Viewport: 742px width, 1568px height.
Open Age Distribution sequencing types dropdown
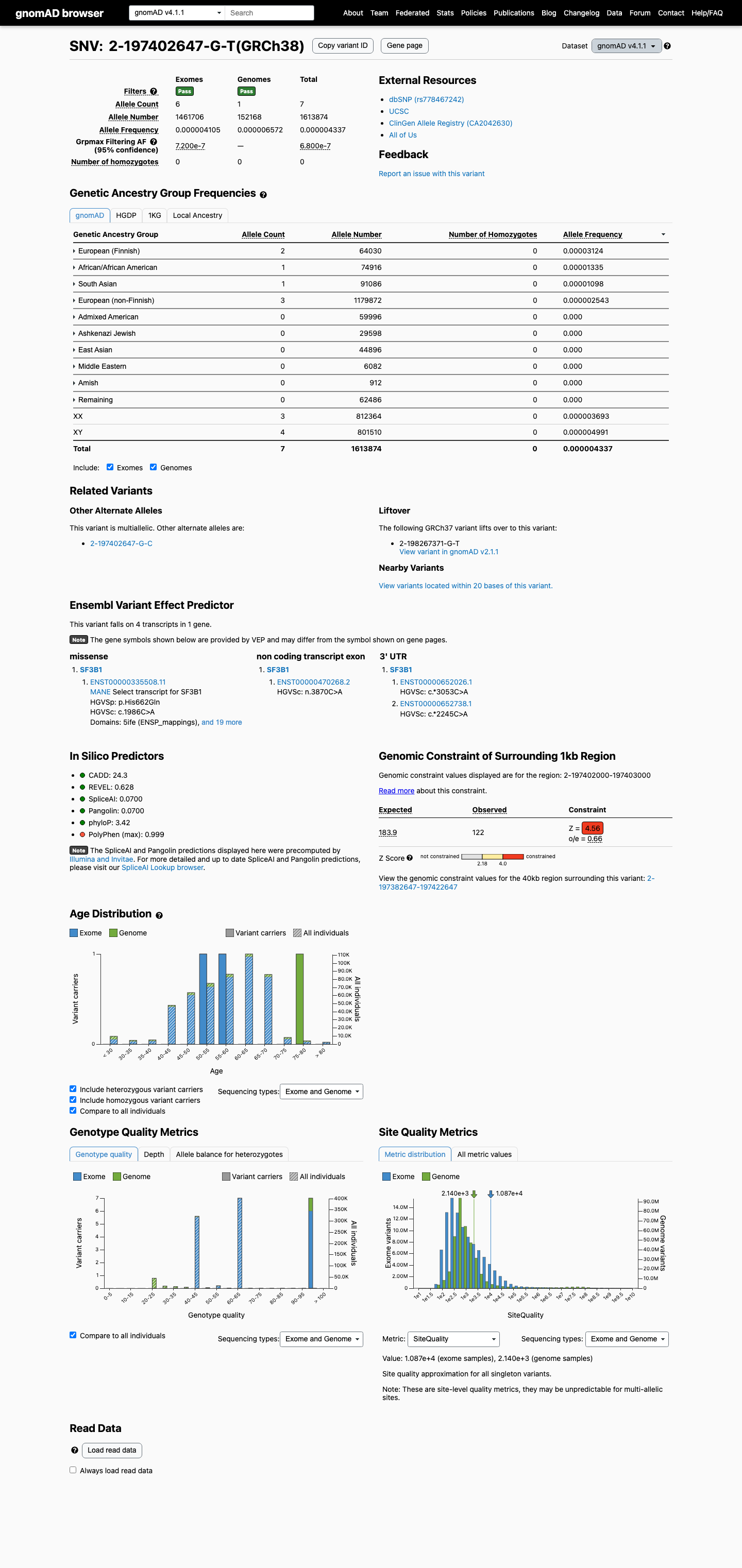click(x=322, y=1092)
